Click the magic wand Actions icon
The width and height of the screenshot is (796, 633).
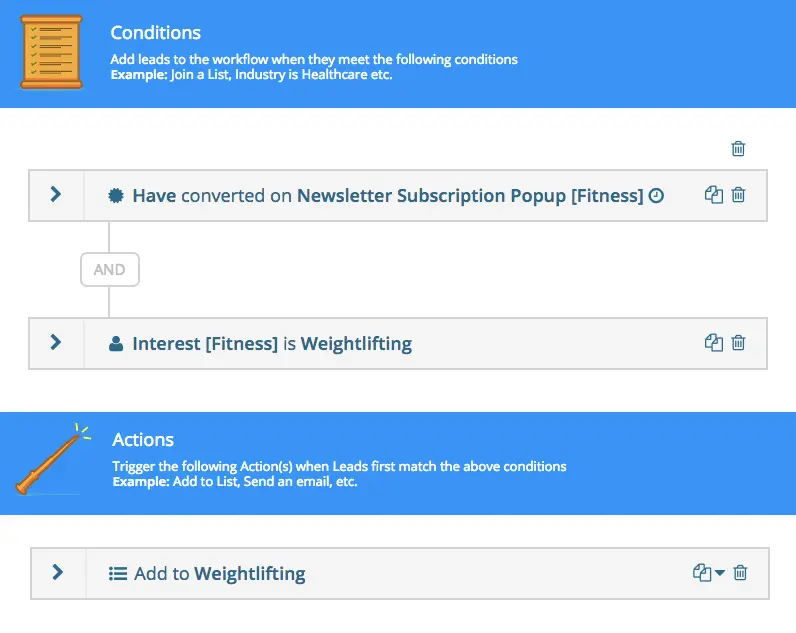(50, 460)
